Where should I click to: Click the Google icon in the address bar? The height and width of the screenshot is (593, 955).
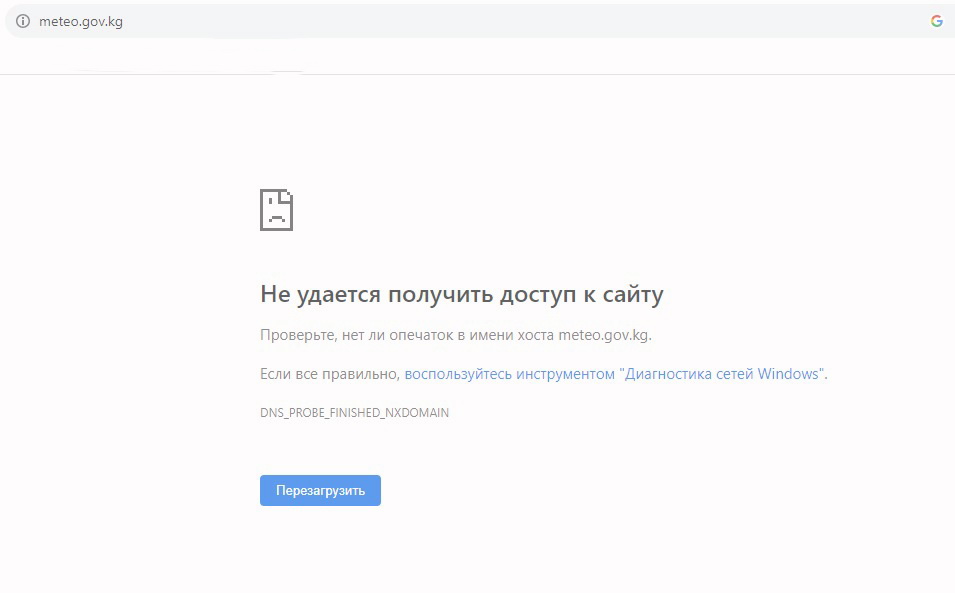point(937,21)
